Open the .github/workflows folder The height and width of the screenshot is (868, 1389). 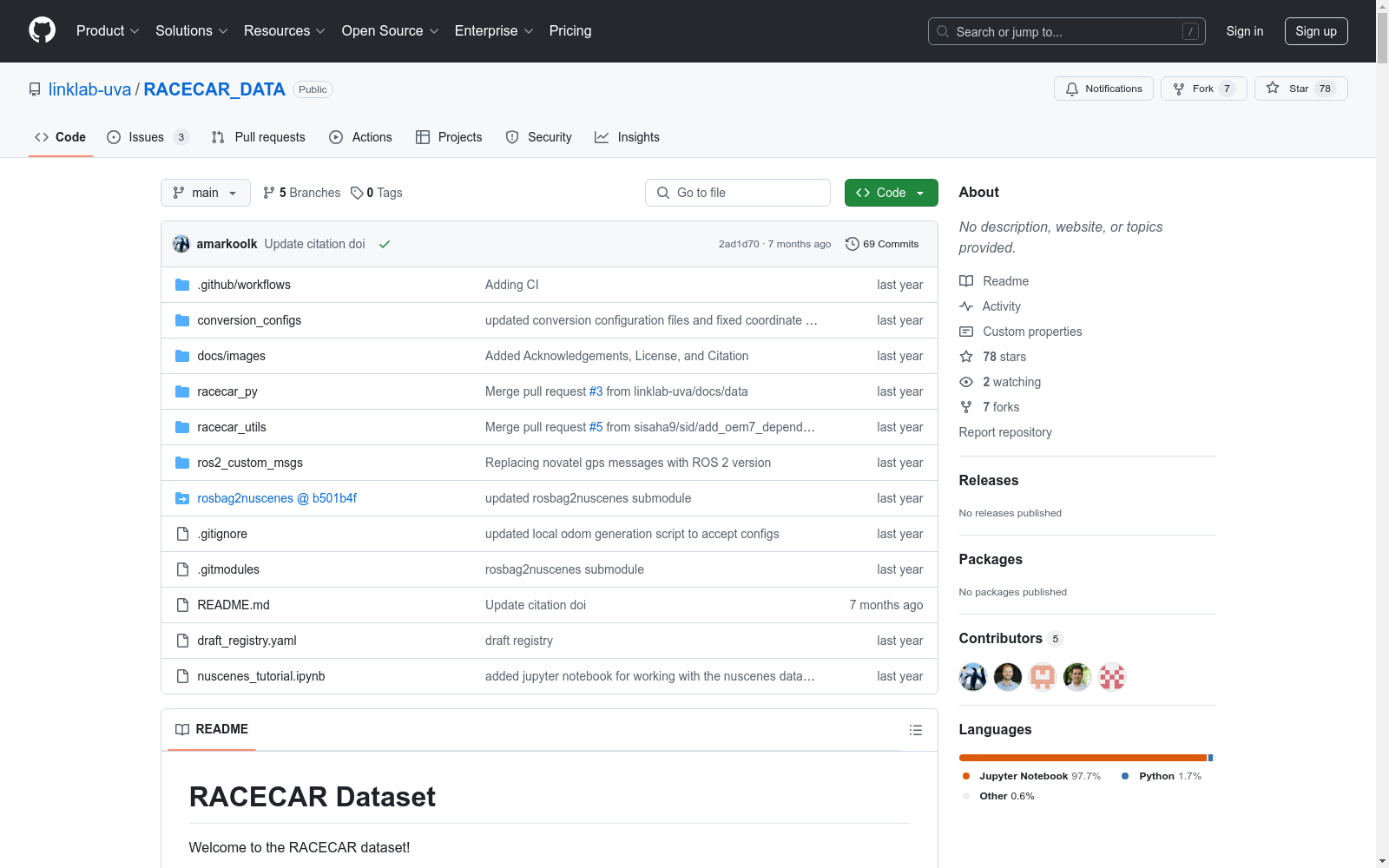[244, 285]
